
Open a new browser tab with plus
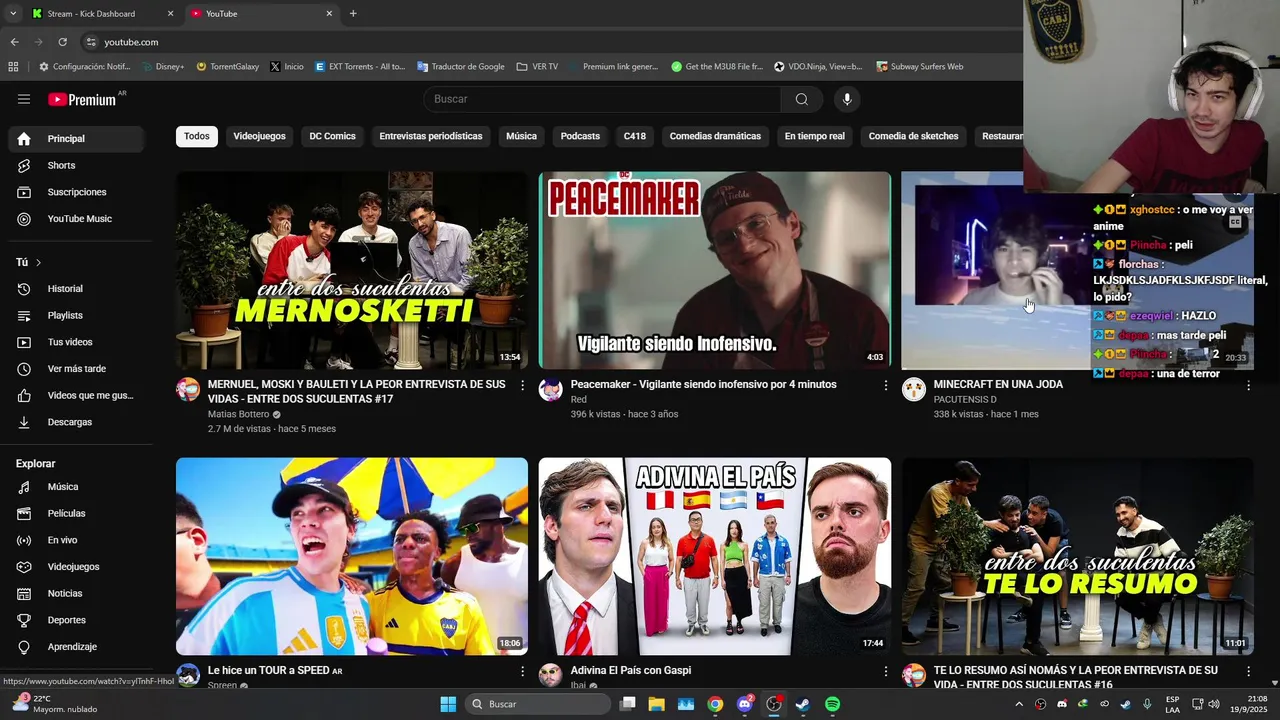(x=353, y=14)
